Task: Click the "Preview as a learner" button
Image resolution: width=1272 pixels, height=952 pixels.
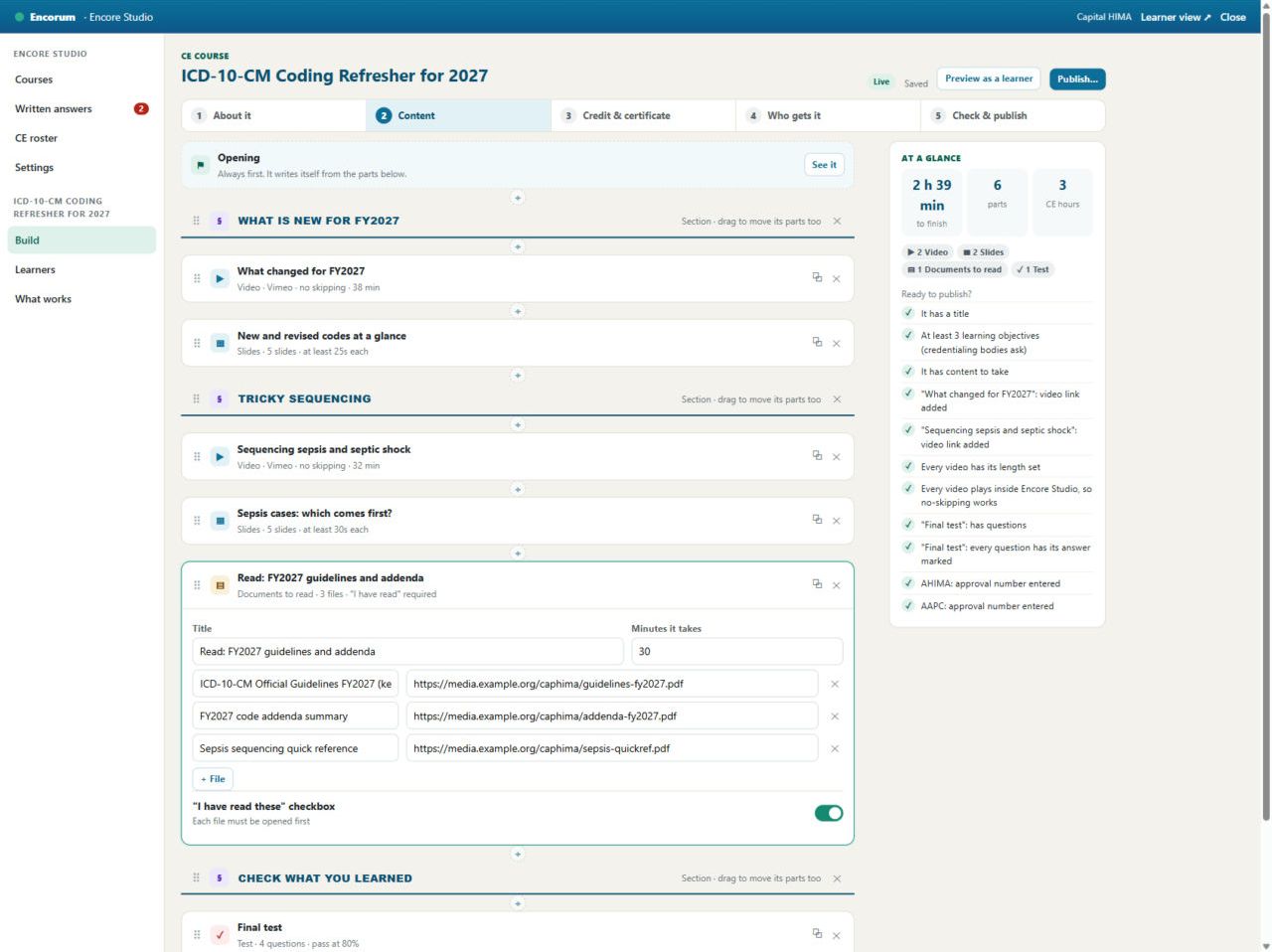Action: [989, 79]
